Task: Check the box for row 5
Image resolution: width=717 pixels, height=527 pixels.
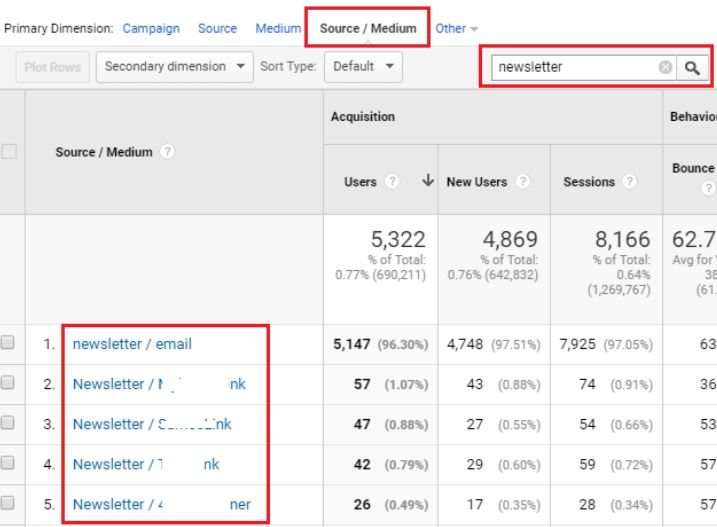Action: (x=9, y=504)
